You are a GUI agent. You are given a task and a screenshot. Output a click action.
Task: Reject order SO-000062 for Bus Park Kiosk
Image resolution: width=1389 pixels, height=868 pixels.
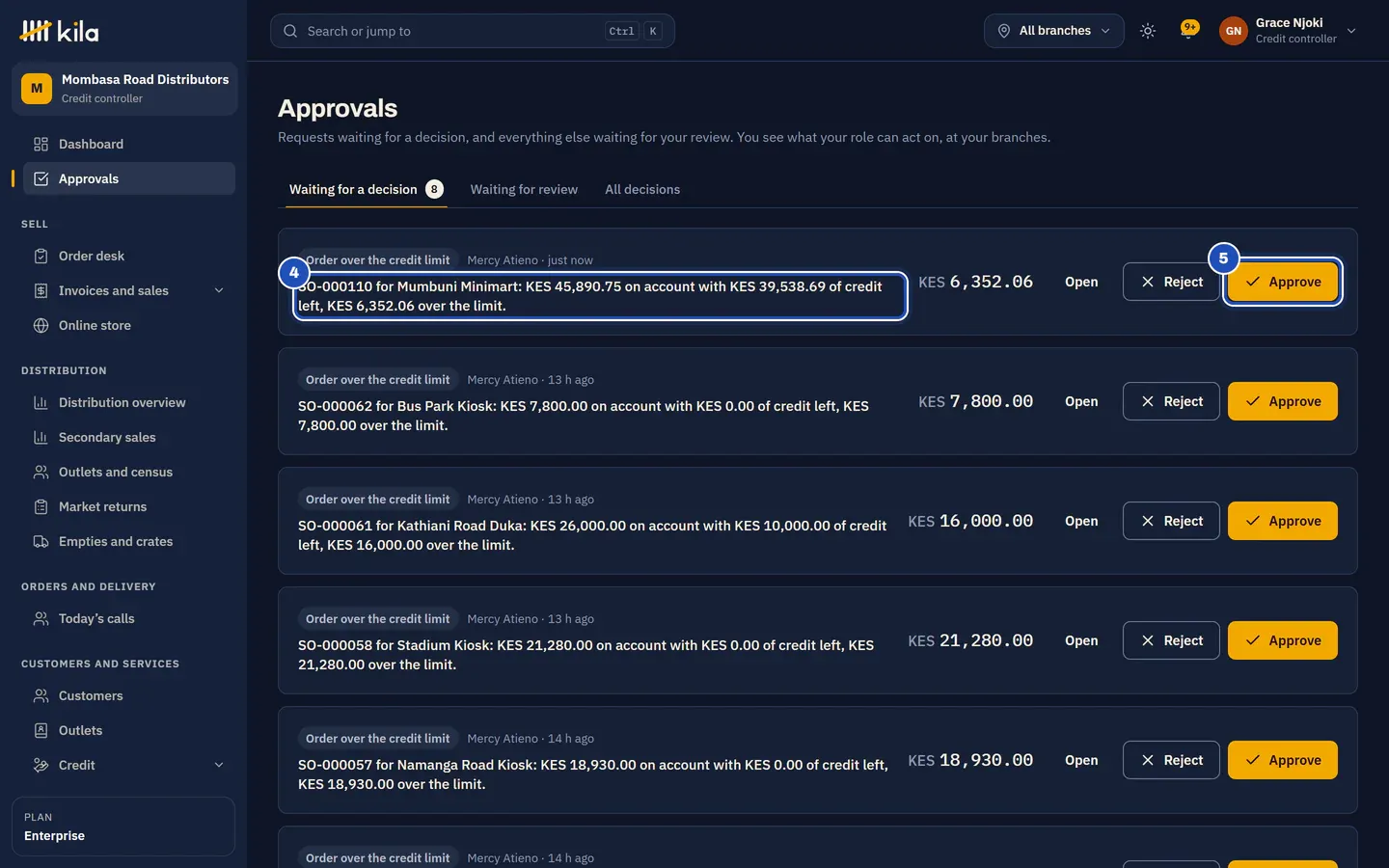click(1171, 402)
